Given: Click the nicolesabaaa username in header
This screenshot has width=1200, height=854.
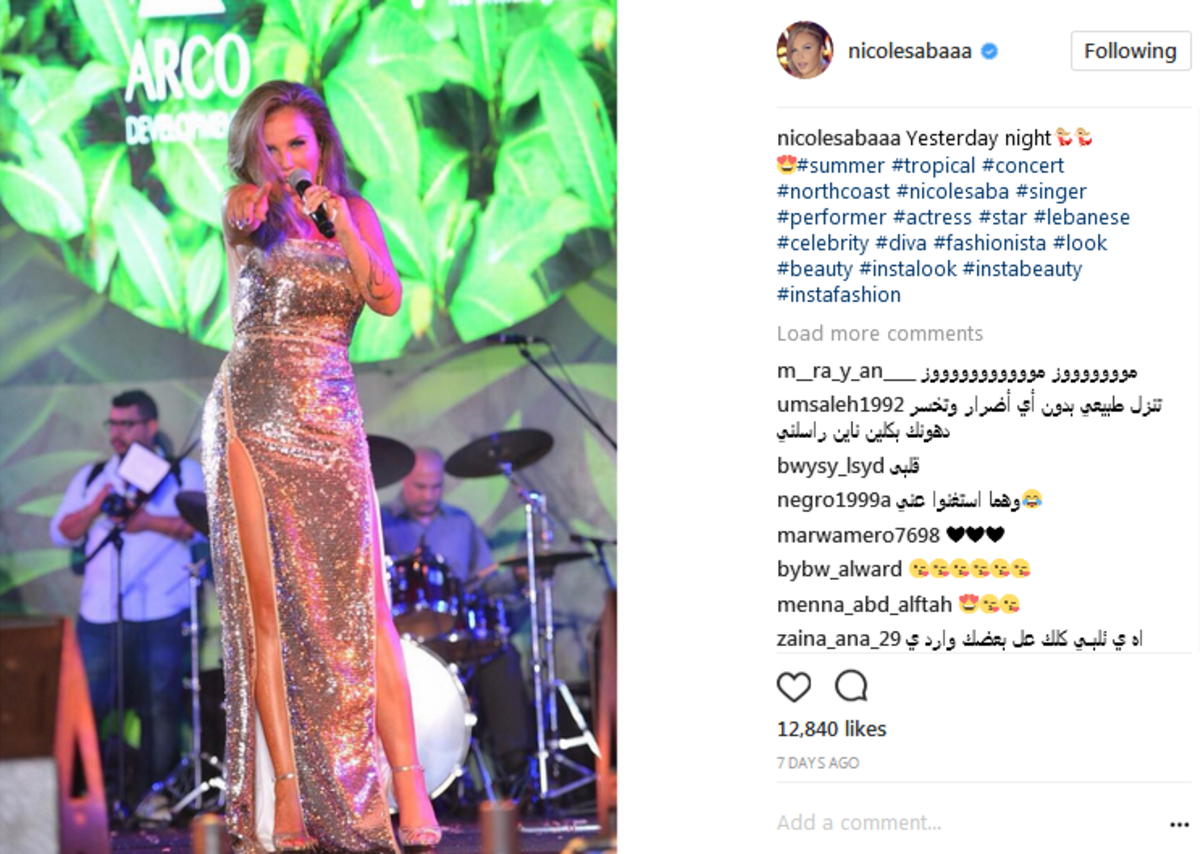Looking at the screenshot, I should click(910, 52).
